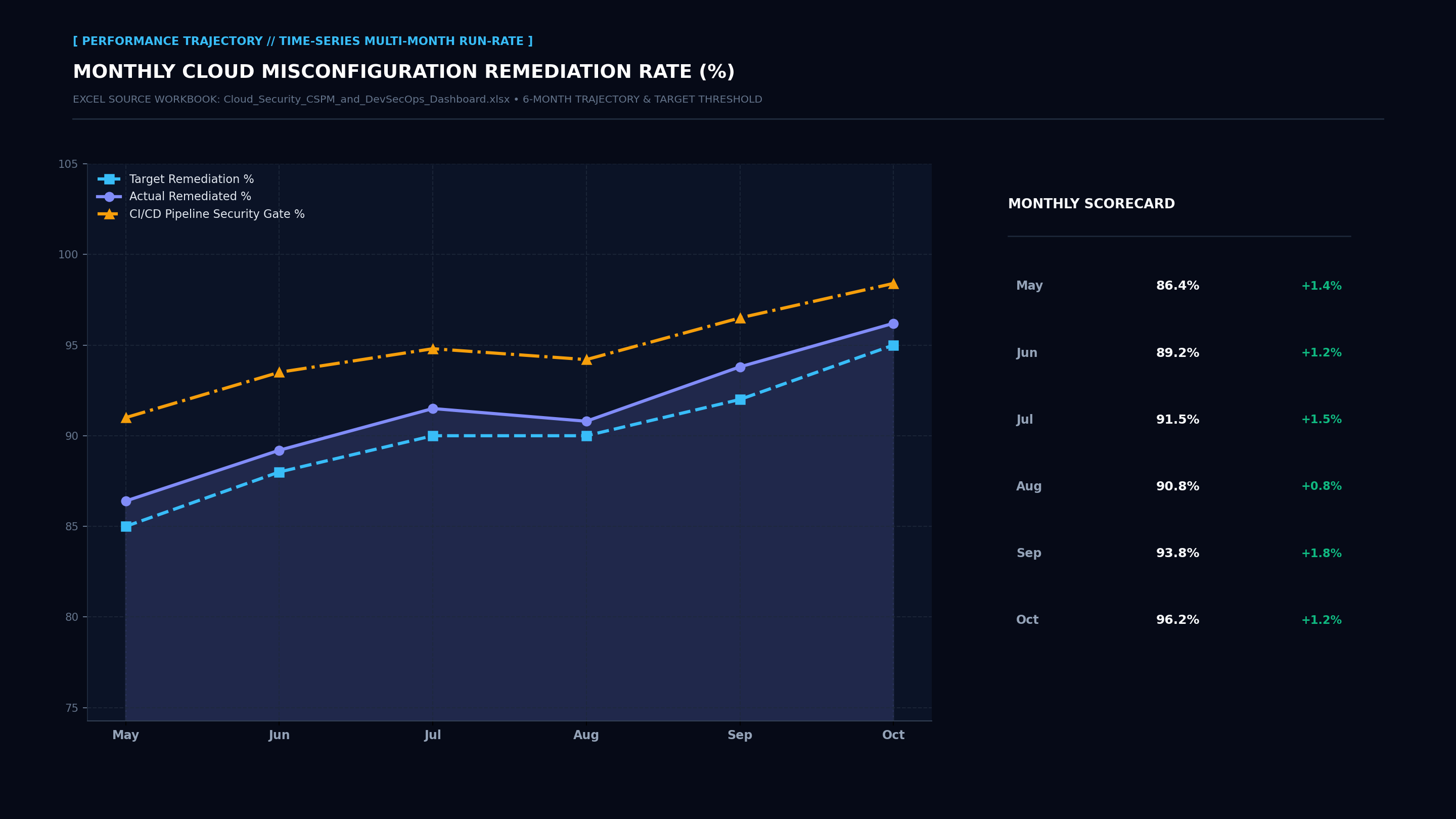
Task: Select the Target Remediation % legend label
Action: click(192, 179)
